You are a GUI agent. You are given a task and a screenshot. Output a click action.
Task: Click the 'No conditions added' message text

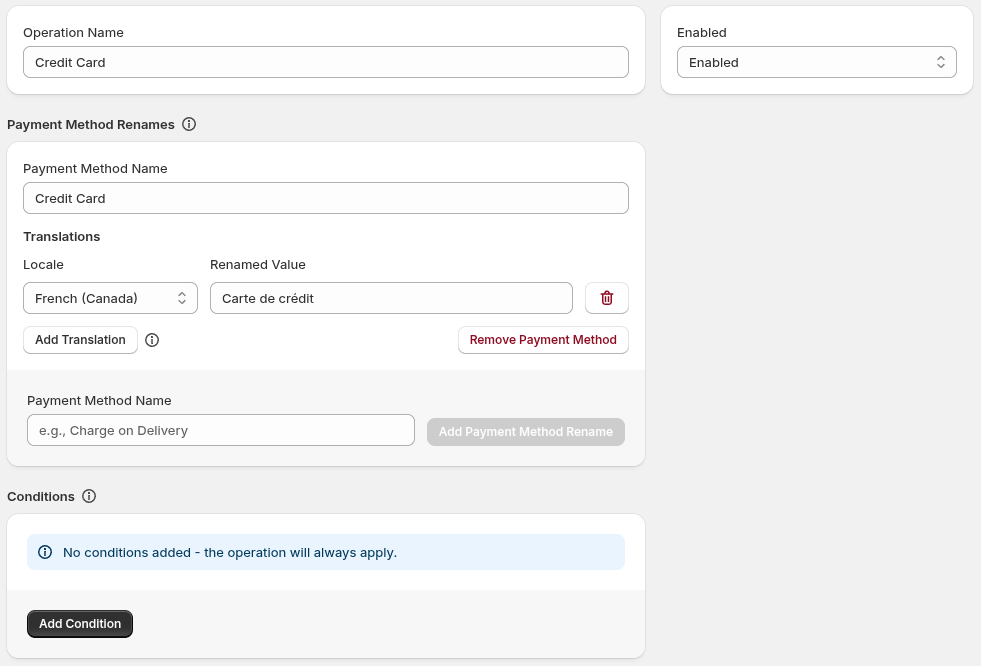(230, 553)
